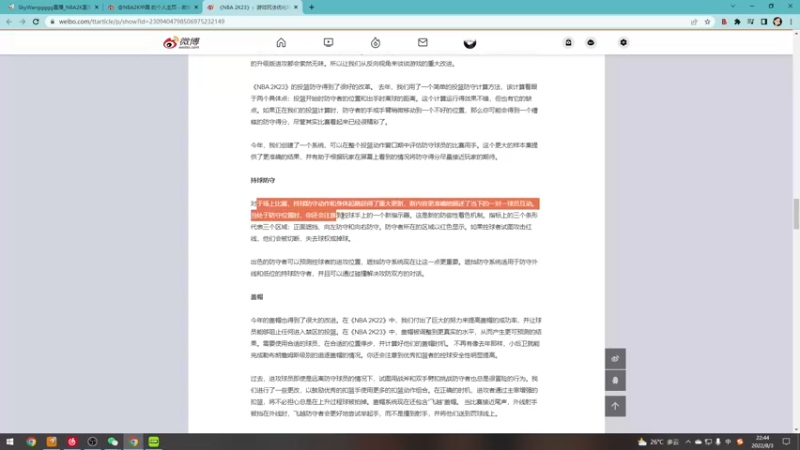This screenshot has height=450, width=800.
Task: Open the Windows notification center
Action: click(786, 442)
